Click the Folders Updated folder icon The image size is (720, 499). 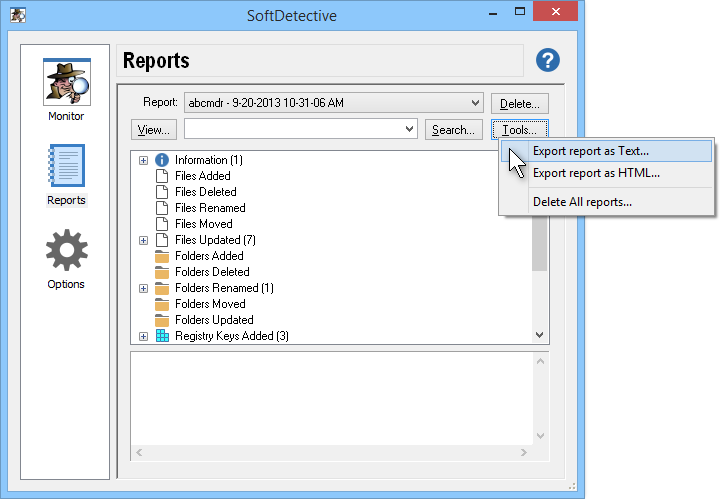162,320
